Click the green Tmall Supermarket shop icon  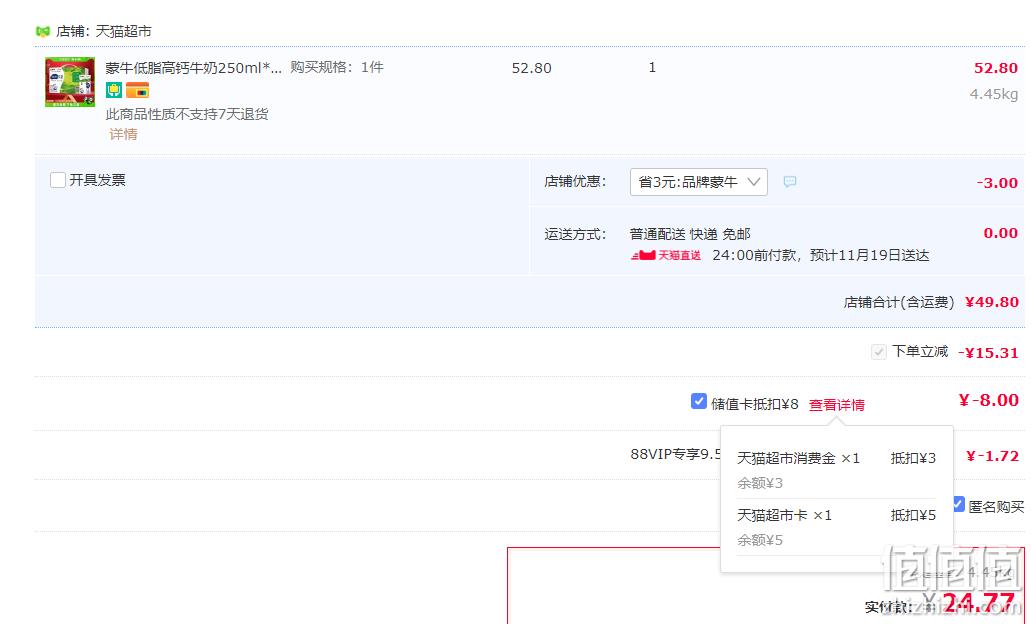point(43,32)
